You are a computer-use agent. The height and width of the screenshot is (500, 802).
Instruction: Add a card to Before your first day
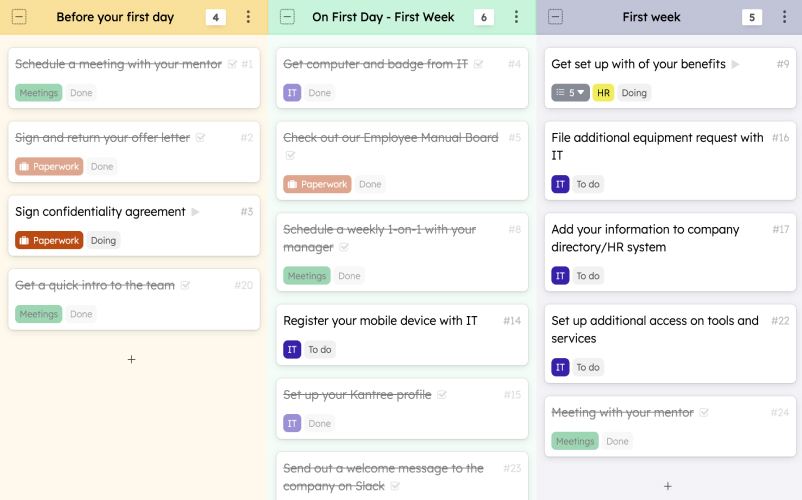tap(131, 359)
